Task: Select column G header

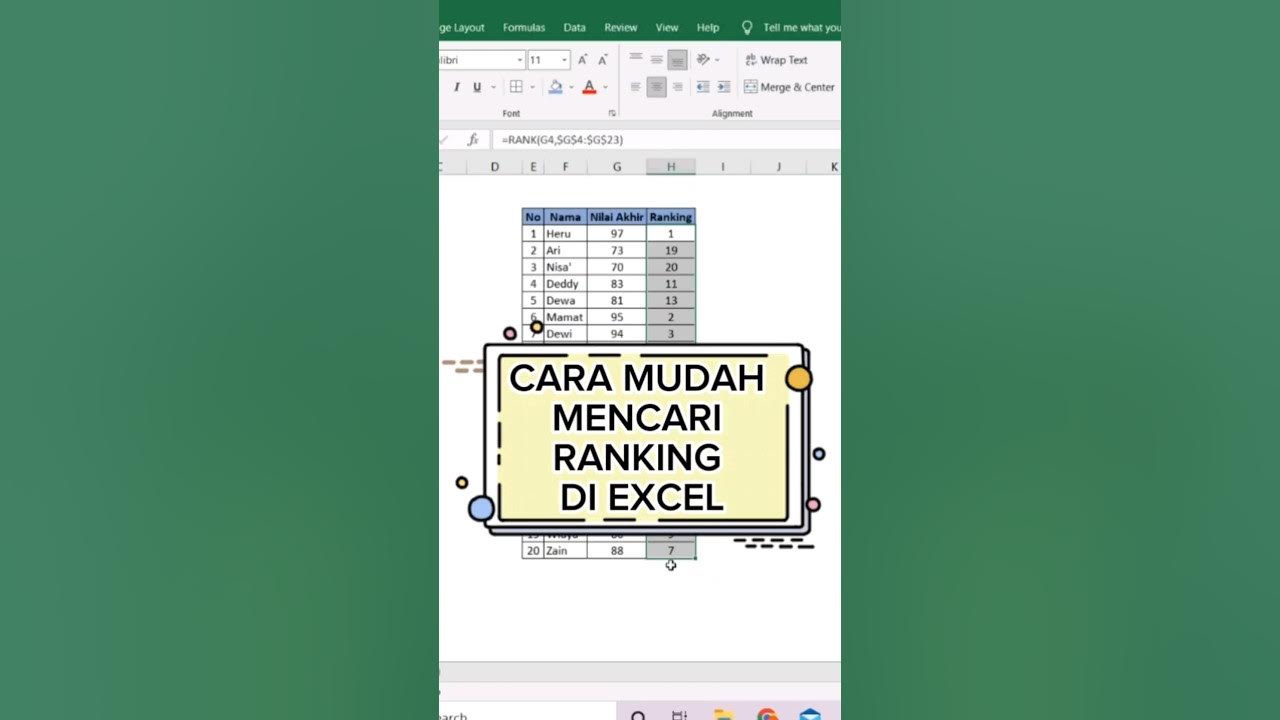Action: pyautogui.click(x=617, y=167)
